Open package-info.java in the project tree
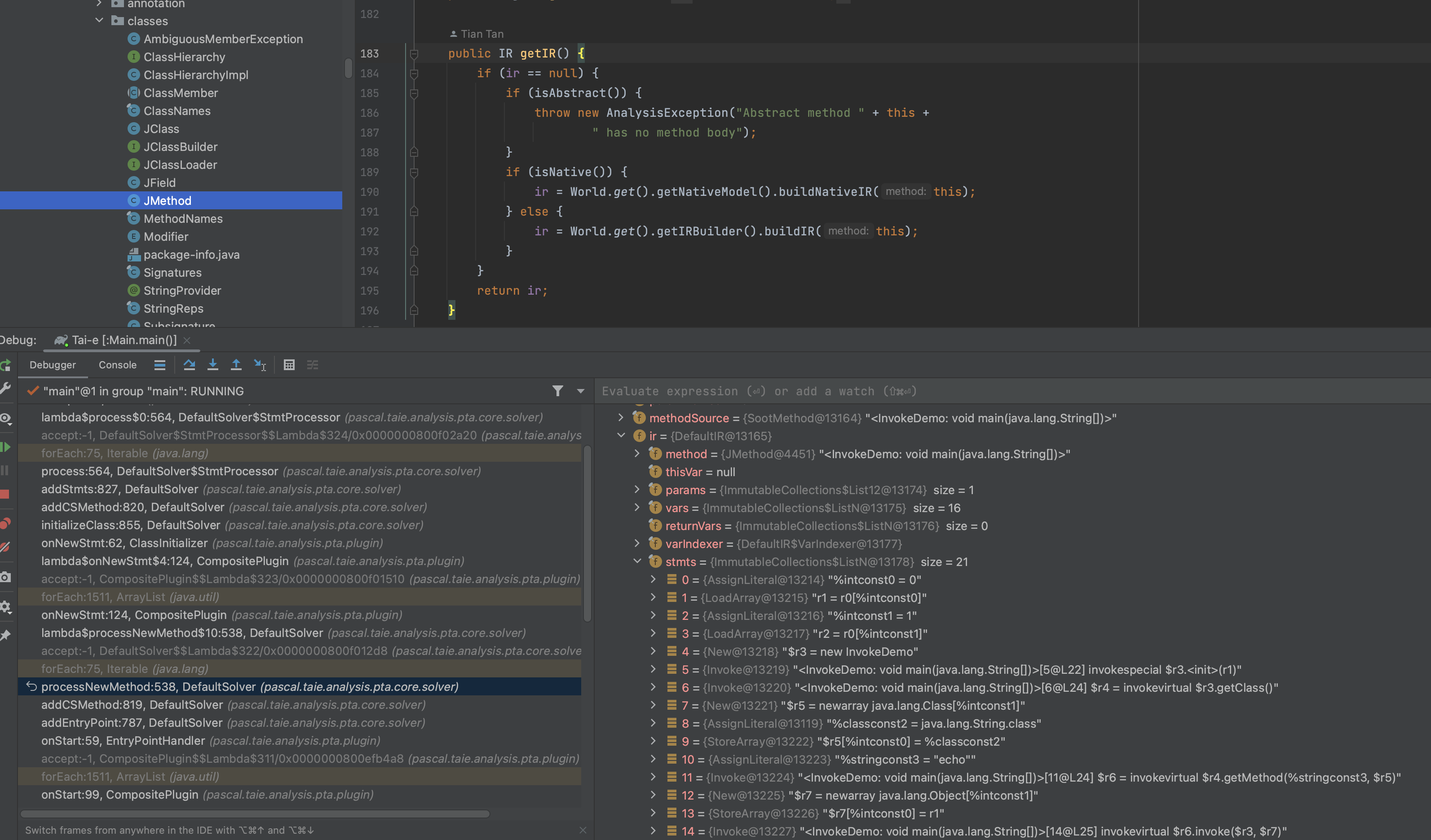1431x840 pixels. pos(191,254)
